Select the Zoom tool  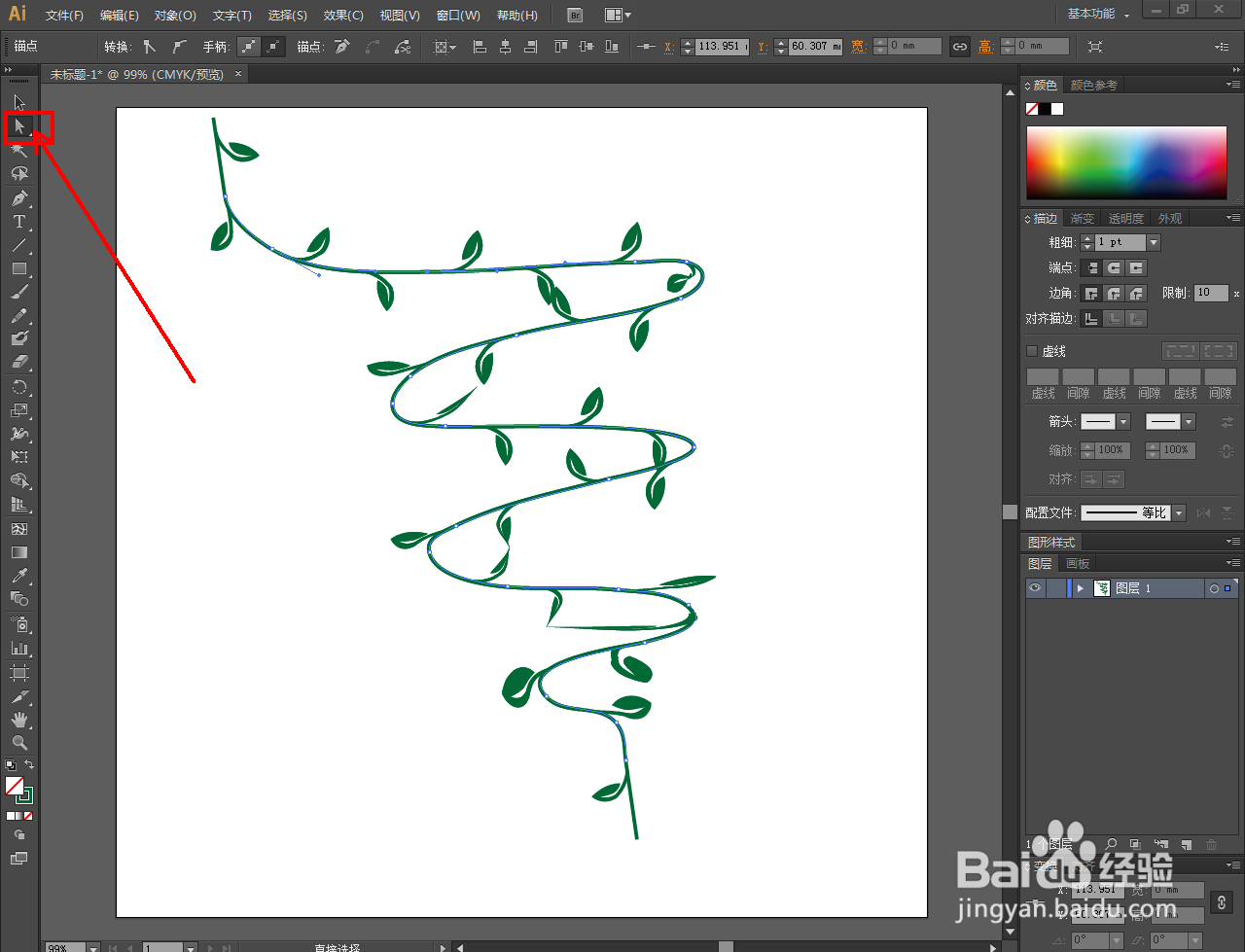point(19,743)
